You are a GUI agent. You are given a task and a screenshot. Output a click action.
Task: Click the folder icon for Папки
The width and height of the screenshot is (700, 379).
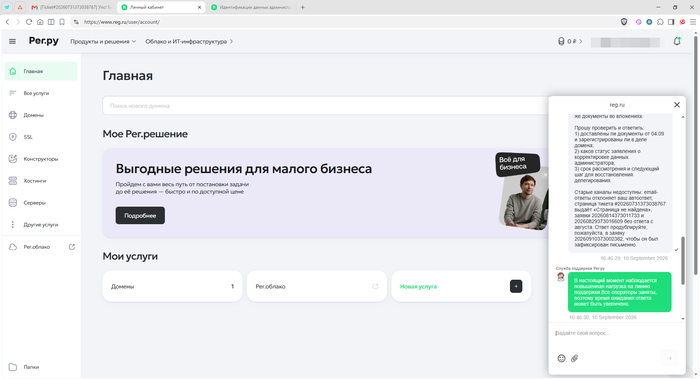coord(13,367)
